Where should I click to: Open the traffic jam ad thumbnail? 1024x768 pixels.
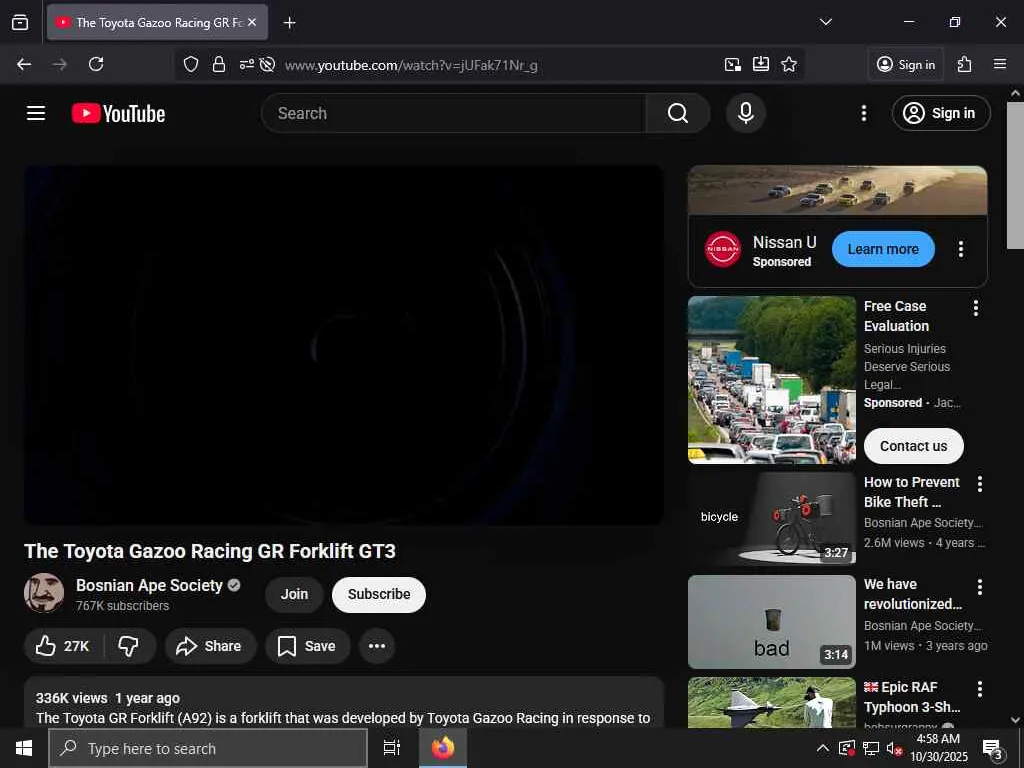pyautogui.click(x=771, y=380)
